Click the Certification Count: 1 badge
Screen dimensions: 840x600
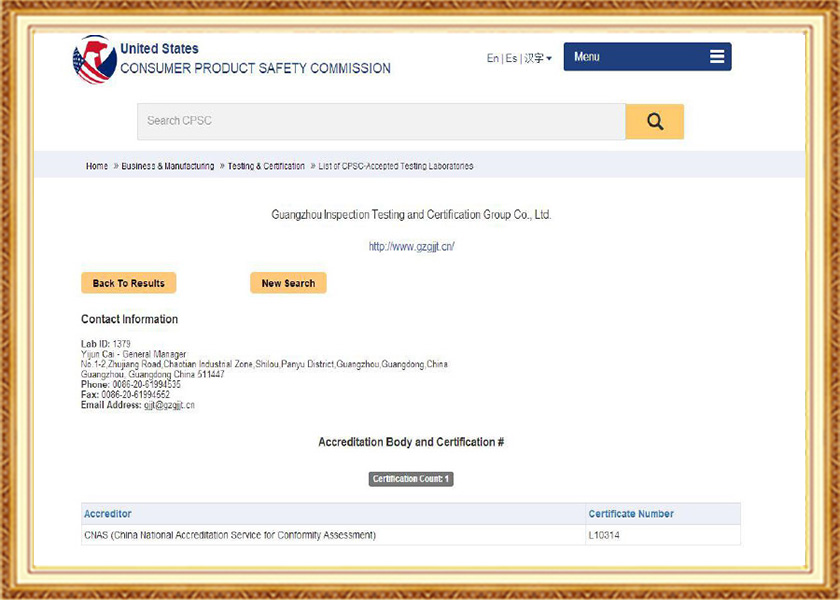pos(411,479)
